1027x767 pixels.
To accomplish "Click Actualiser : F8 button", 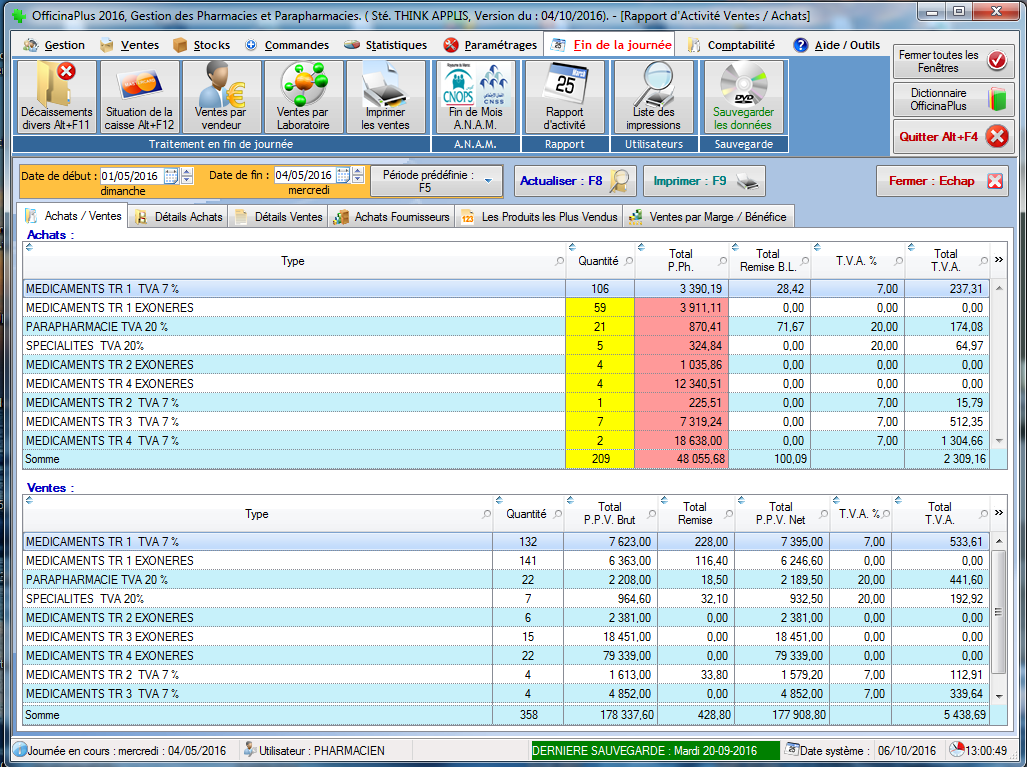I will click(575, 181).
